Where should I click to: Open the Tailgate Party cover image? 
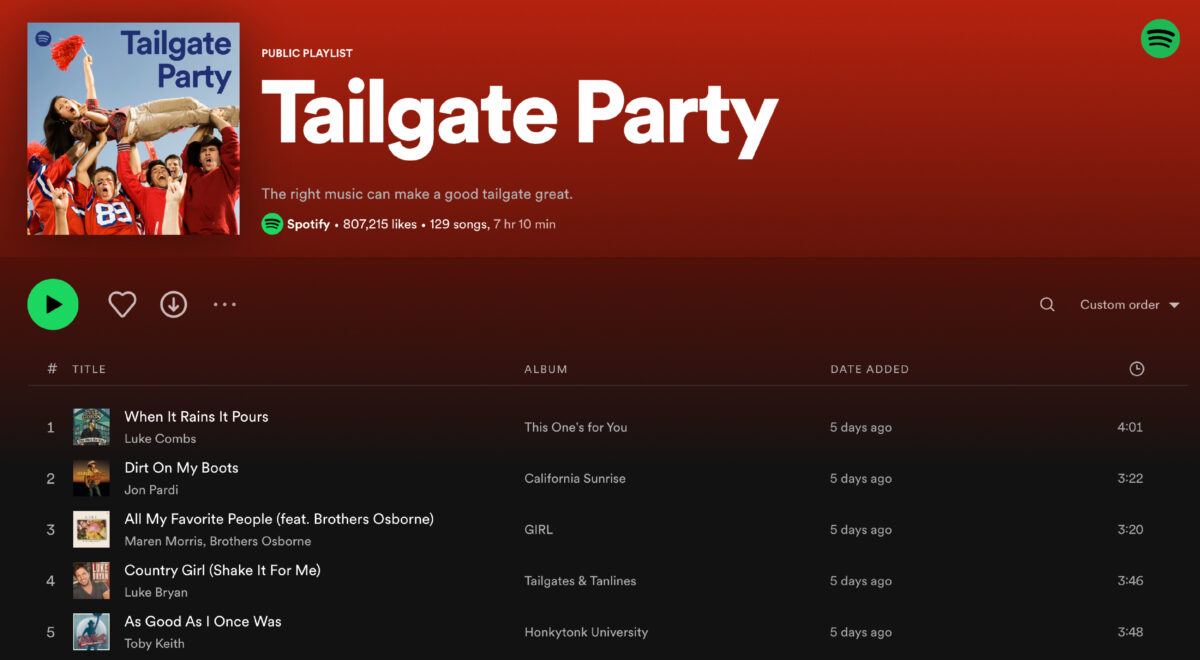tap(133, 129)
